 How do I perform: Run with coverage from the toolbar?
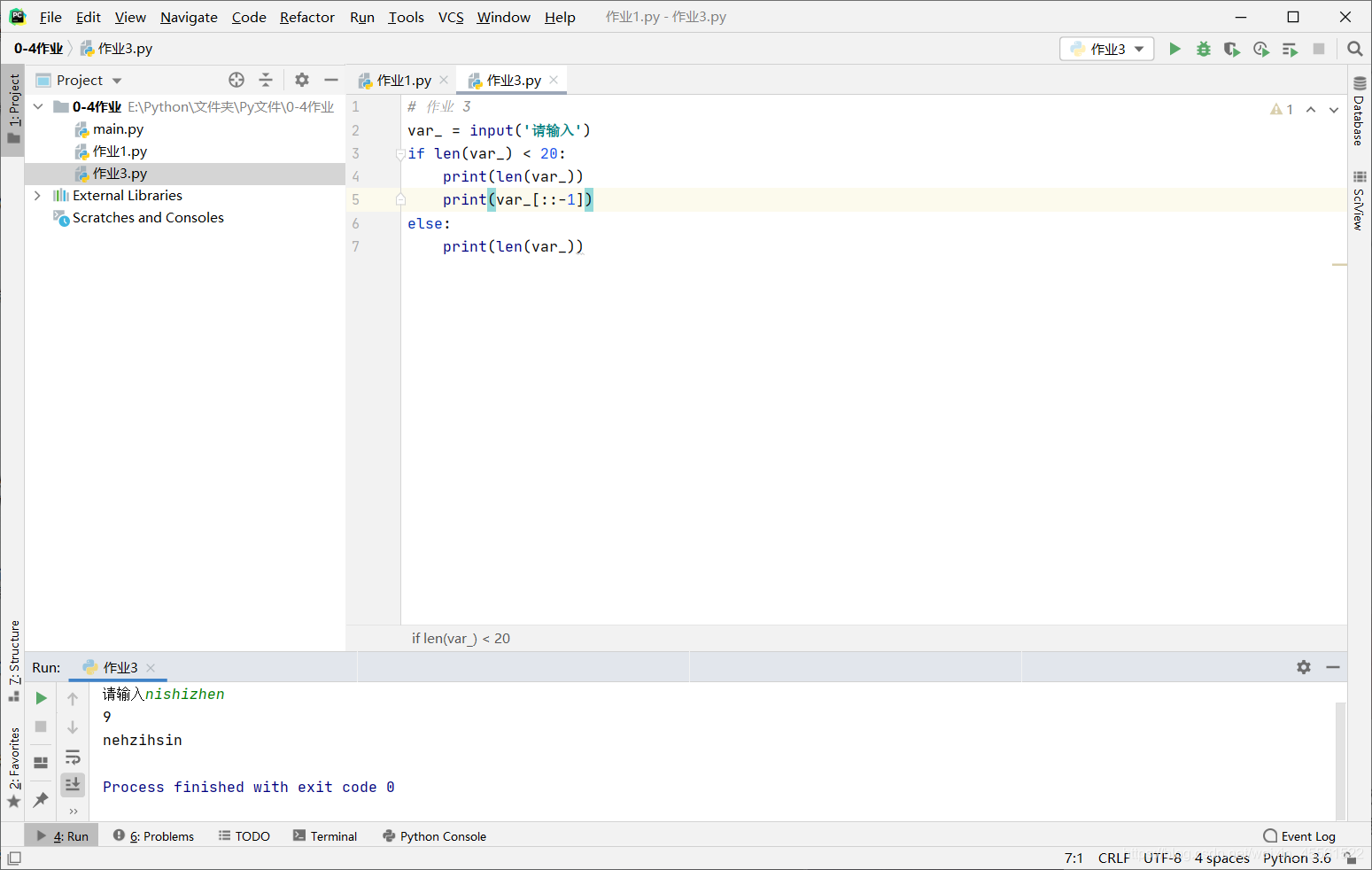coord(1232,49)
